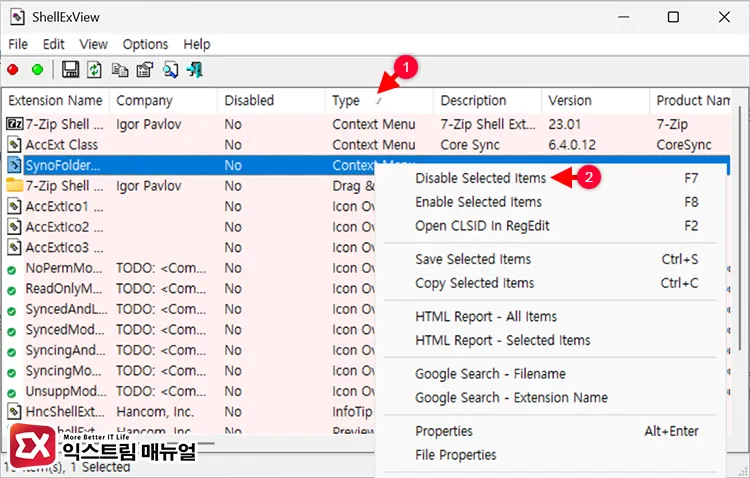Click the green check icon of SyncedAndL row
The image size is (750, 478).
point(11,311)
